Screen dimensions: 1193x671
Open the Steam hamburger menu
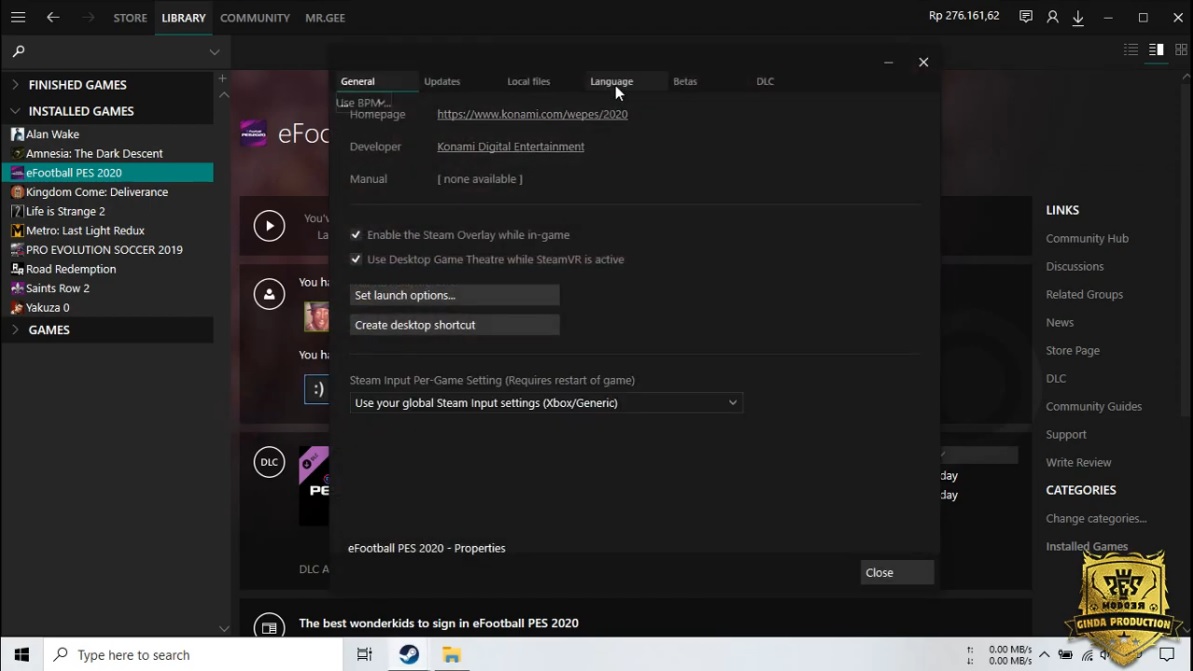17,17
